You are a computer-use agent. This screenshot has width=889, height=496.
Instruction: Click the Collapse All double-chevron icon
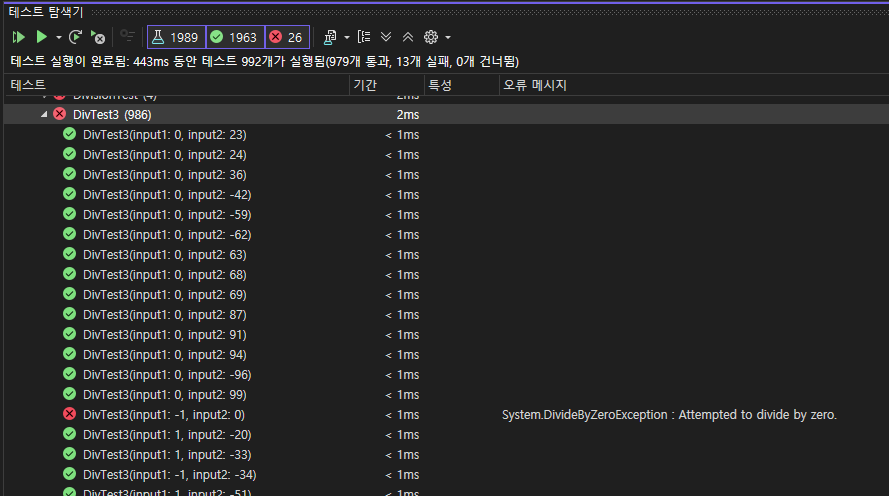point(408,37)
